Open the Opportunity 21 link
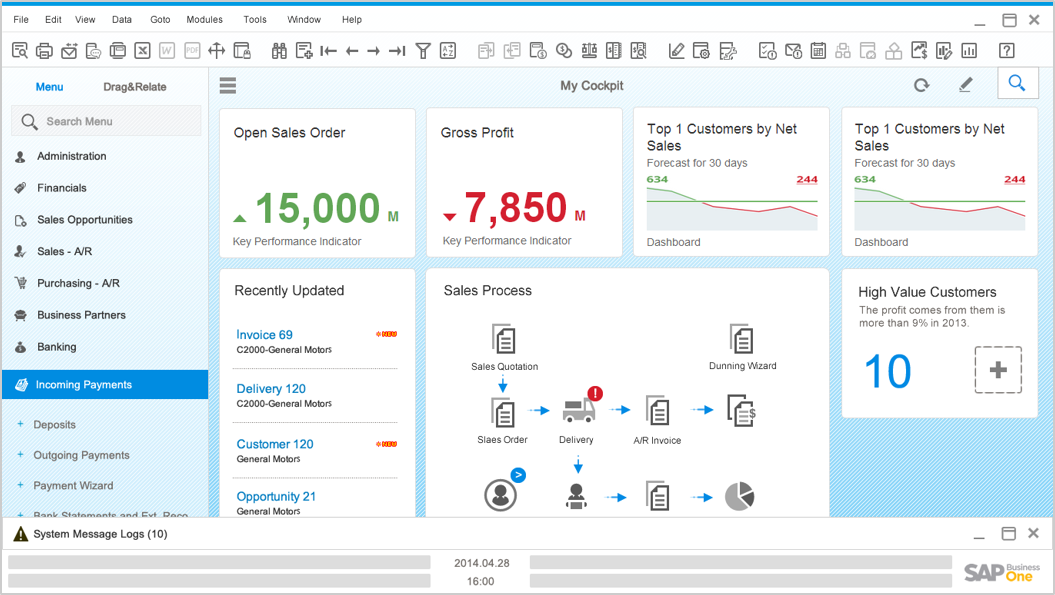This screenshot has width=1055, height=595. pyautogui.click(x=276, y=497)
